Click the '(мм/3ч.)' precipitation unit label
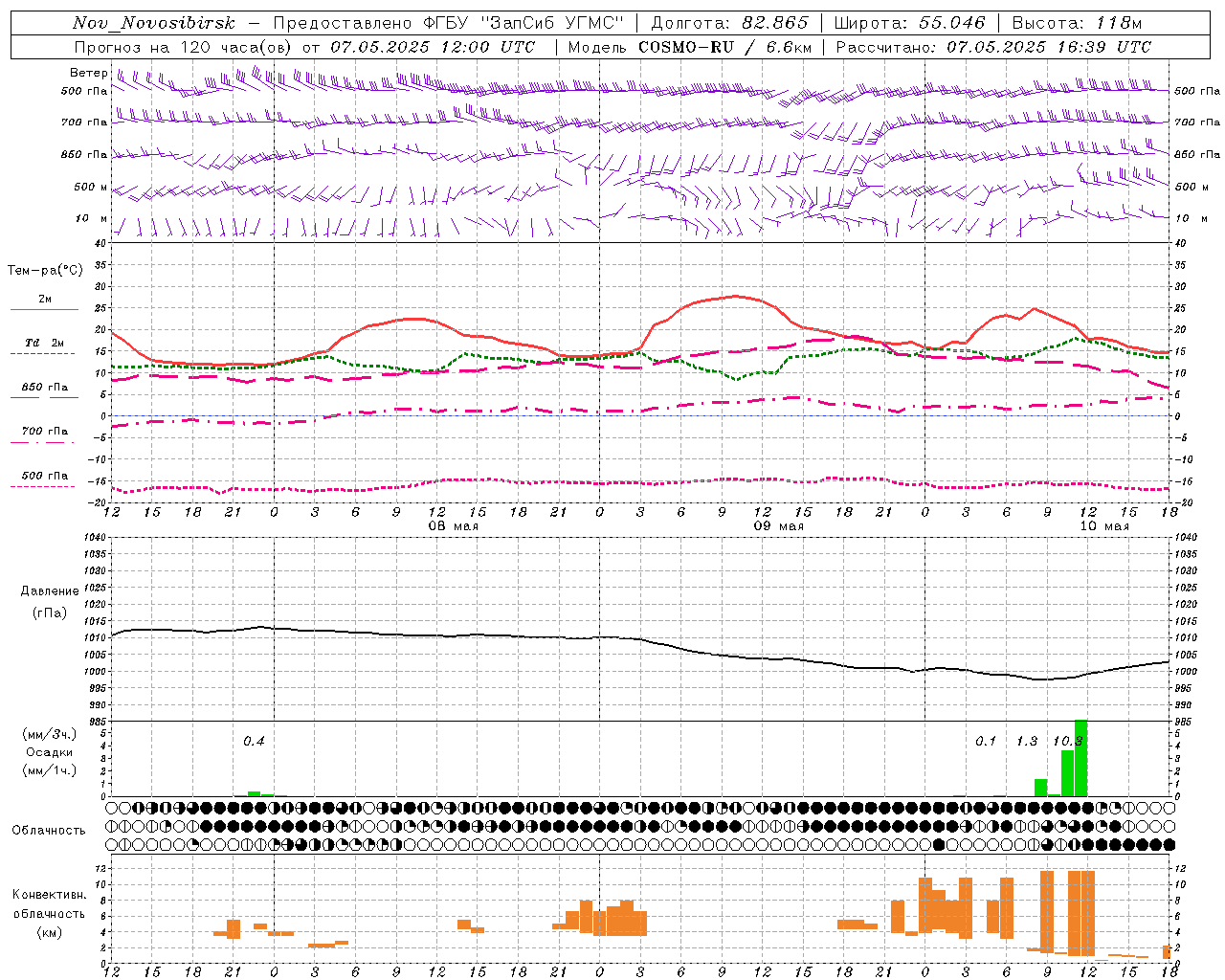Viewport: 1225px width, 980px height. coord(49,734)
